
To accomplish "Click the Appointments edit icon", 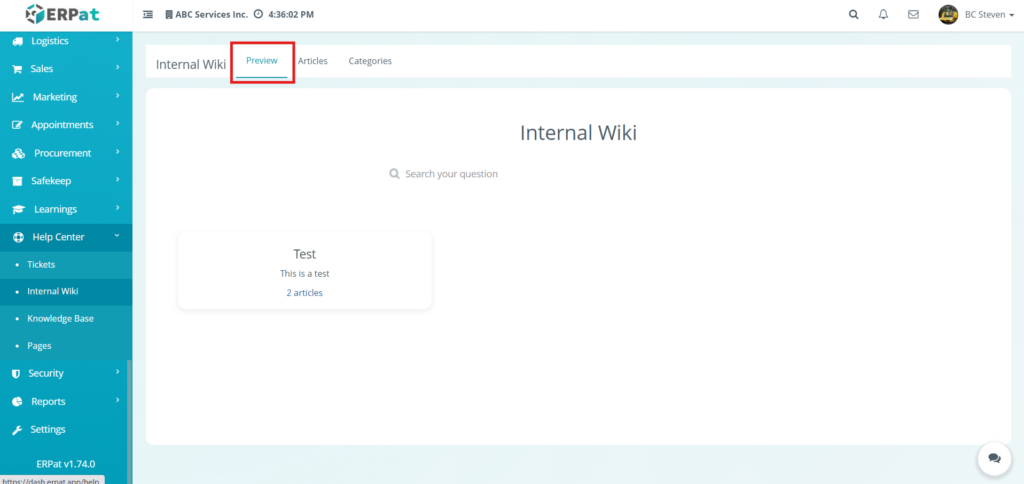I will (x=18, y=125).
